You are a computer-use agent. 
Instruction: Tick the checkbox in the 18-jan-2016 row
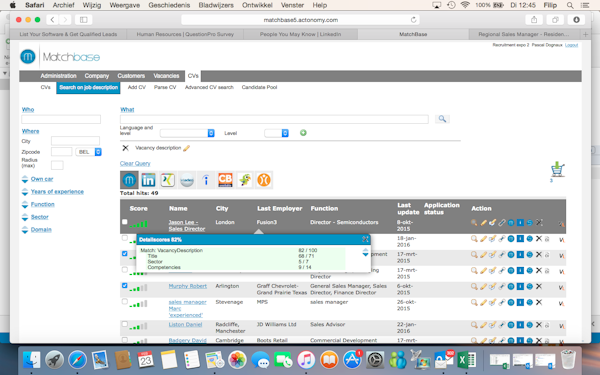(x=124, y=238)
